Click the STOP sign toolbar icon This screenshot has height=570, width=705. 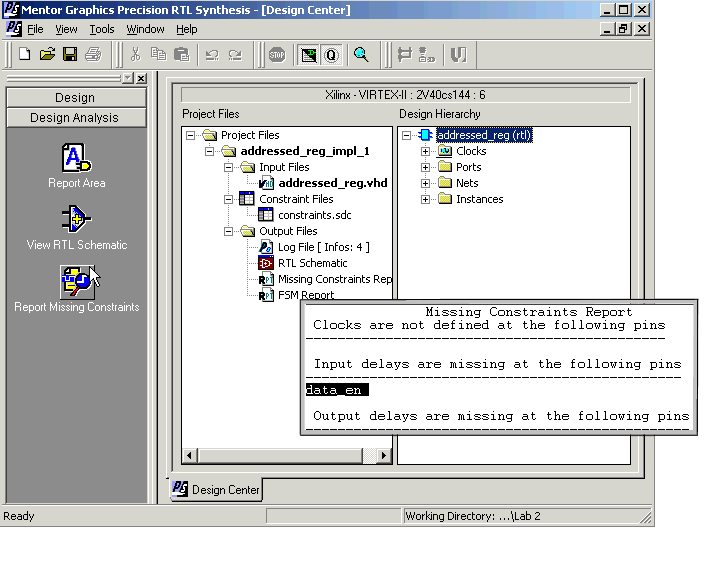(277, 55)
